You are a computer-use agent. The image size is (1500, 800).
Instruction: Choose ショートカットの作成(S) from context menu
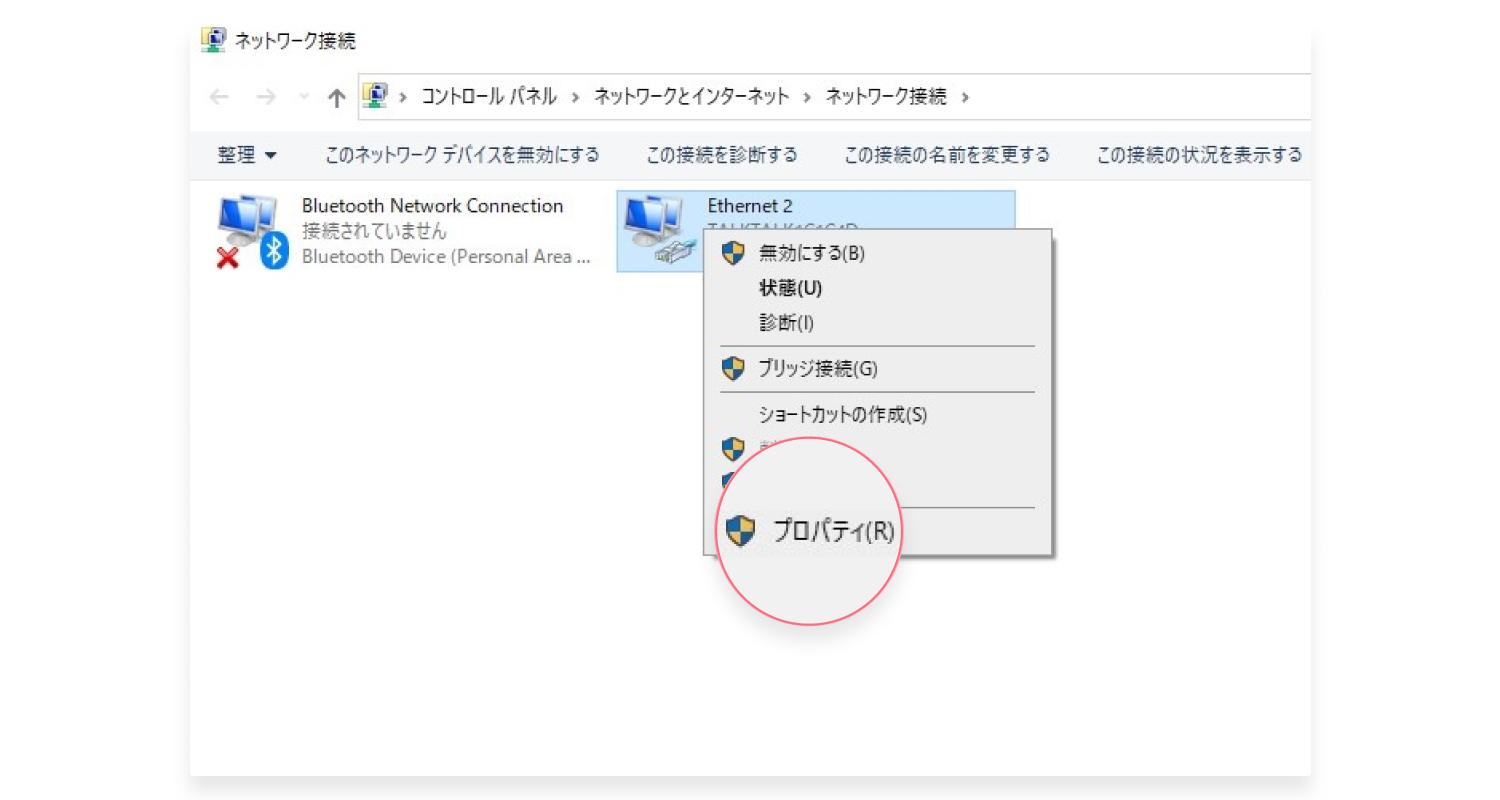[878, 414]
